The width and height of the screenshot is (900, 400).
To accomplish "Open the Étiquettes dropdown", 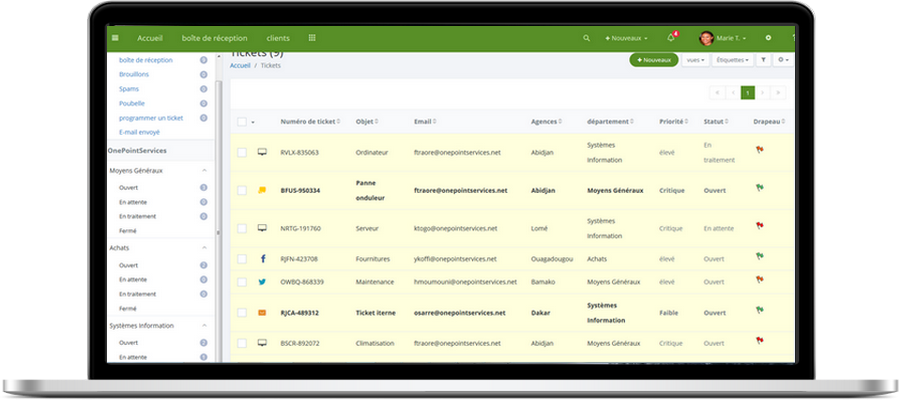I will 732,60.
